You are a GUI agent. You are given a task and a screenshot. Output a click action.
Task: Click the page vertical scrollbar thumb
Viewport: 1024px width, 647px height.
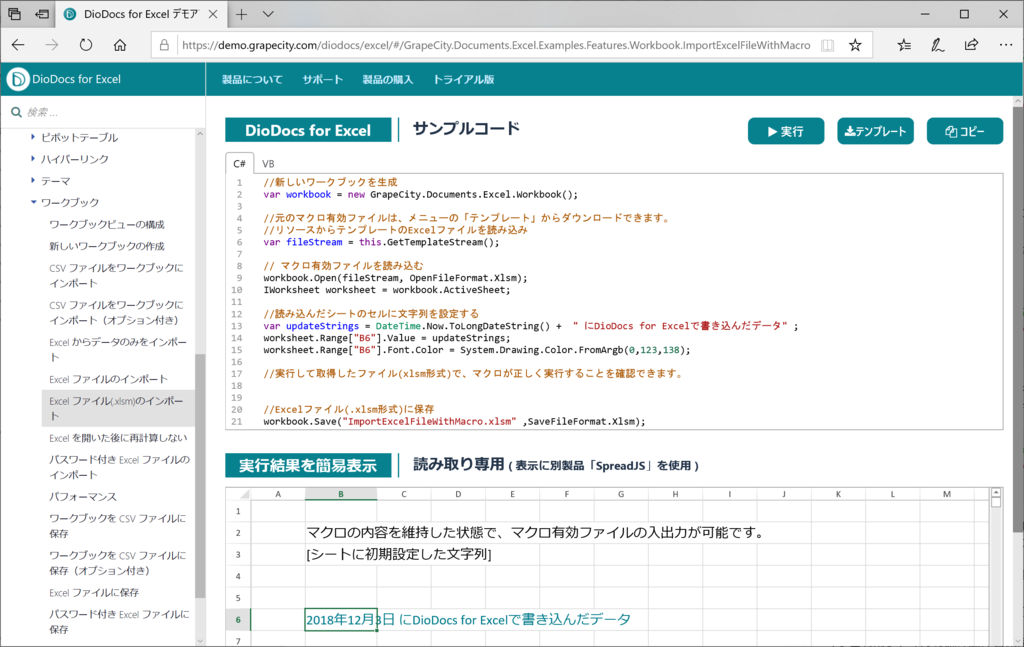(x=1018, y=320)
